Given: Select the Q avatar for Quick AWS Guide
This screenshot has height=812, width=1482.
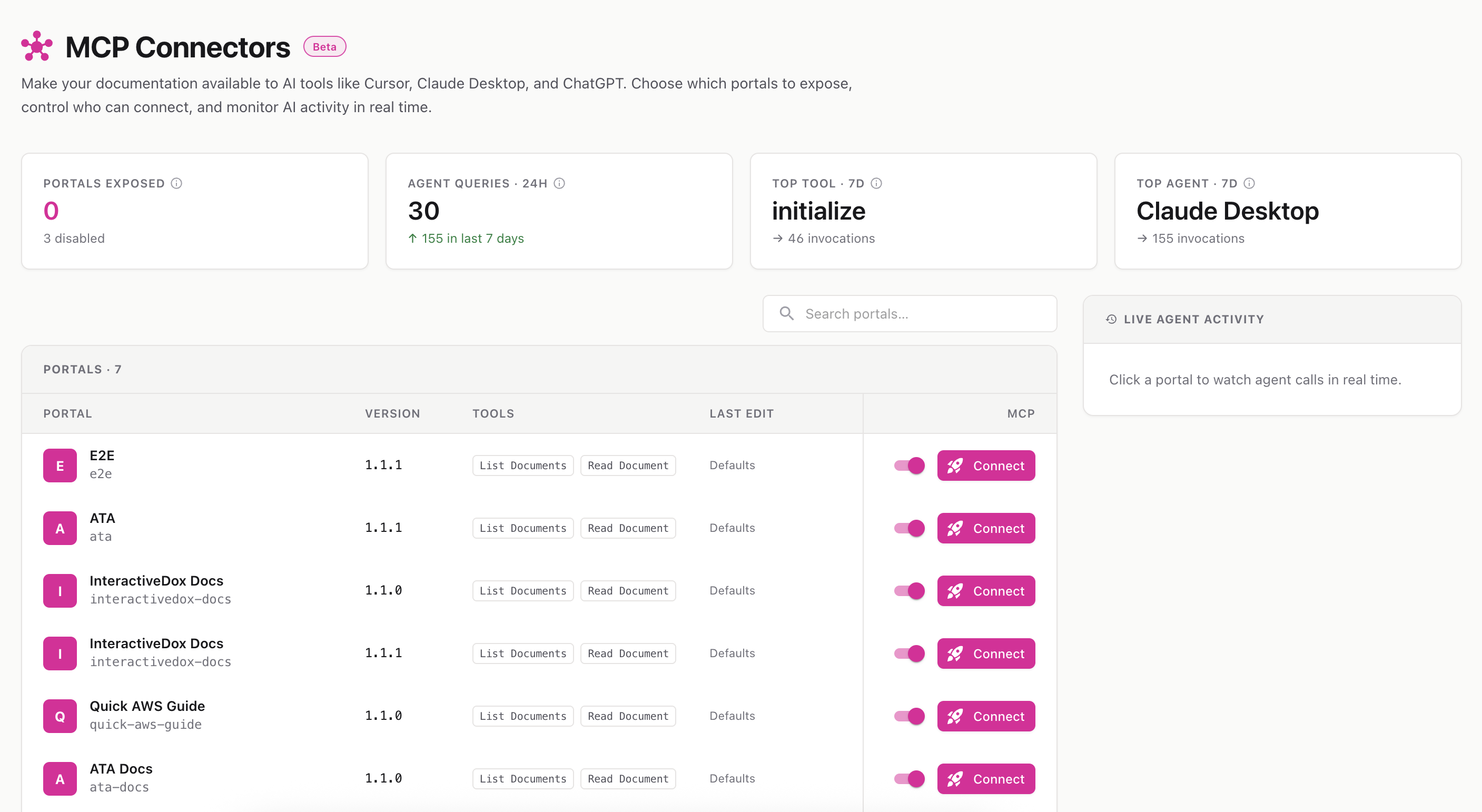Looking at the screenshot, I should (x=60, y=716).
